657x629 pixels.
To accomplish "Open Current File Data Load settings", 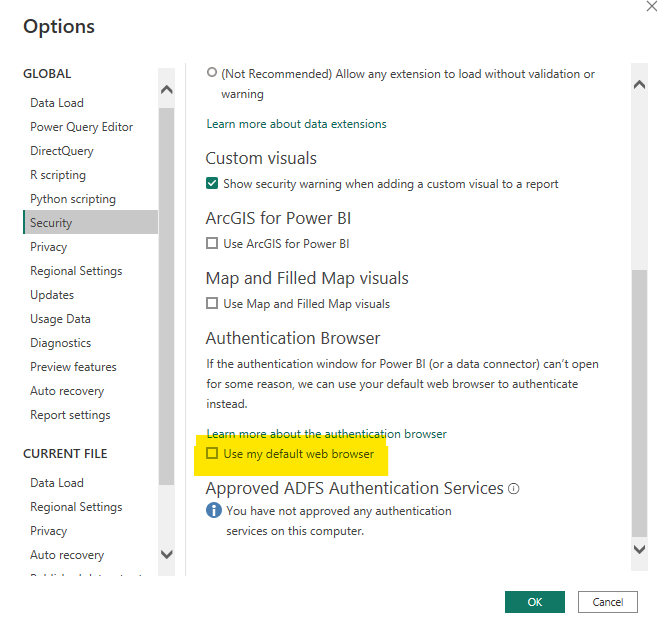I will [x=57, y=483].
